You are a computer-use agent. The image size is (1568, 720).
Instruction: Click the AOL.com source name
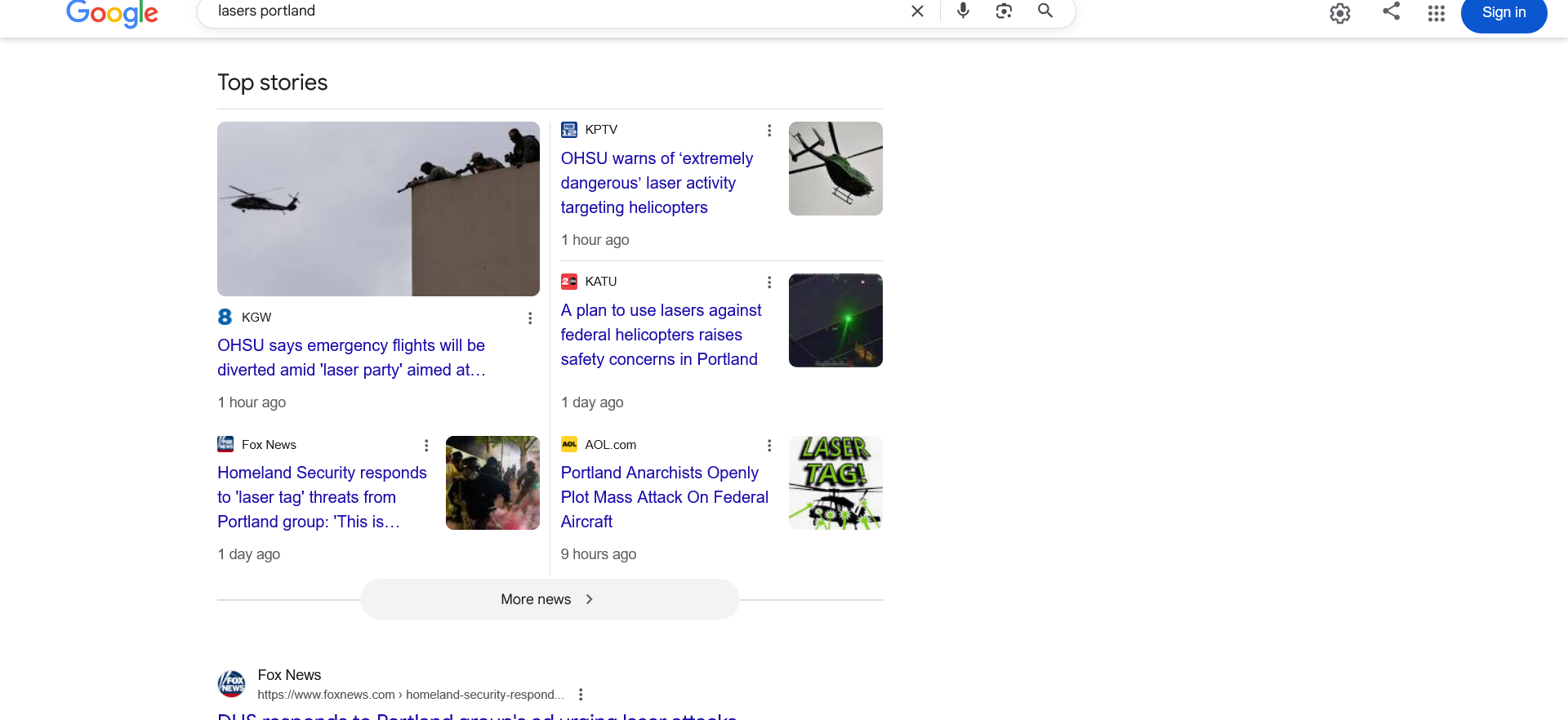click(611, 445)
